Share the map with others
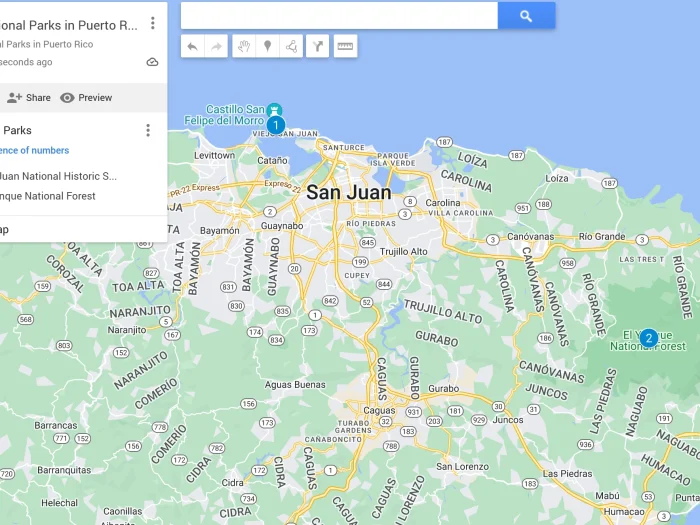This screenshot has height=525, width=700. 29,98
